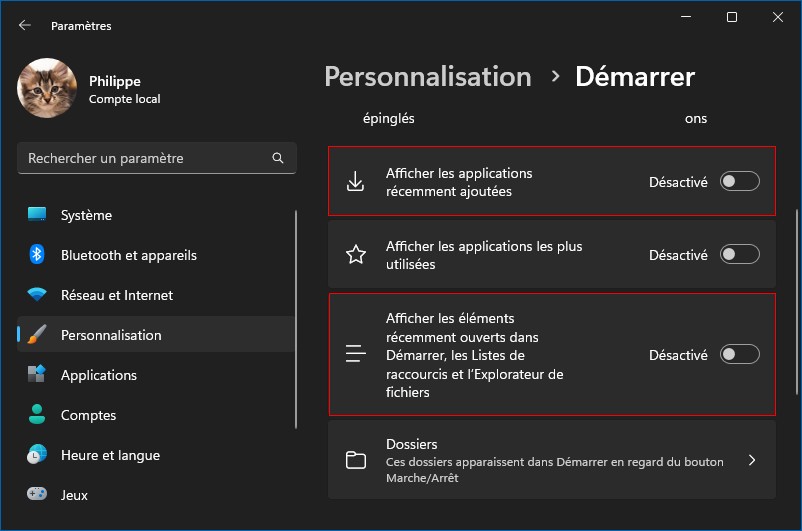Click the search magnifier icon
This screenshot has width=802, height=531.
coord(278,158)
